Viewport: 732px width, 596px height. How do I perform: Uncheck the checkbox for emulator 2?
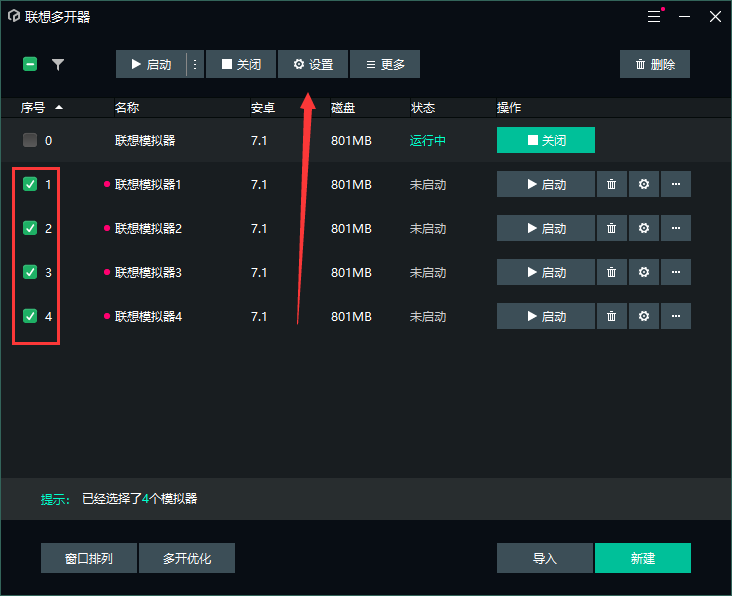tap(30, 228)
